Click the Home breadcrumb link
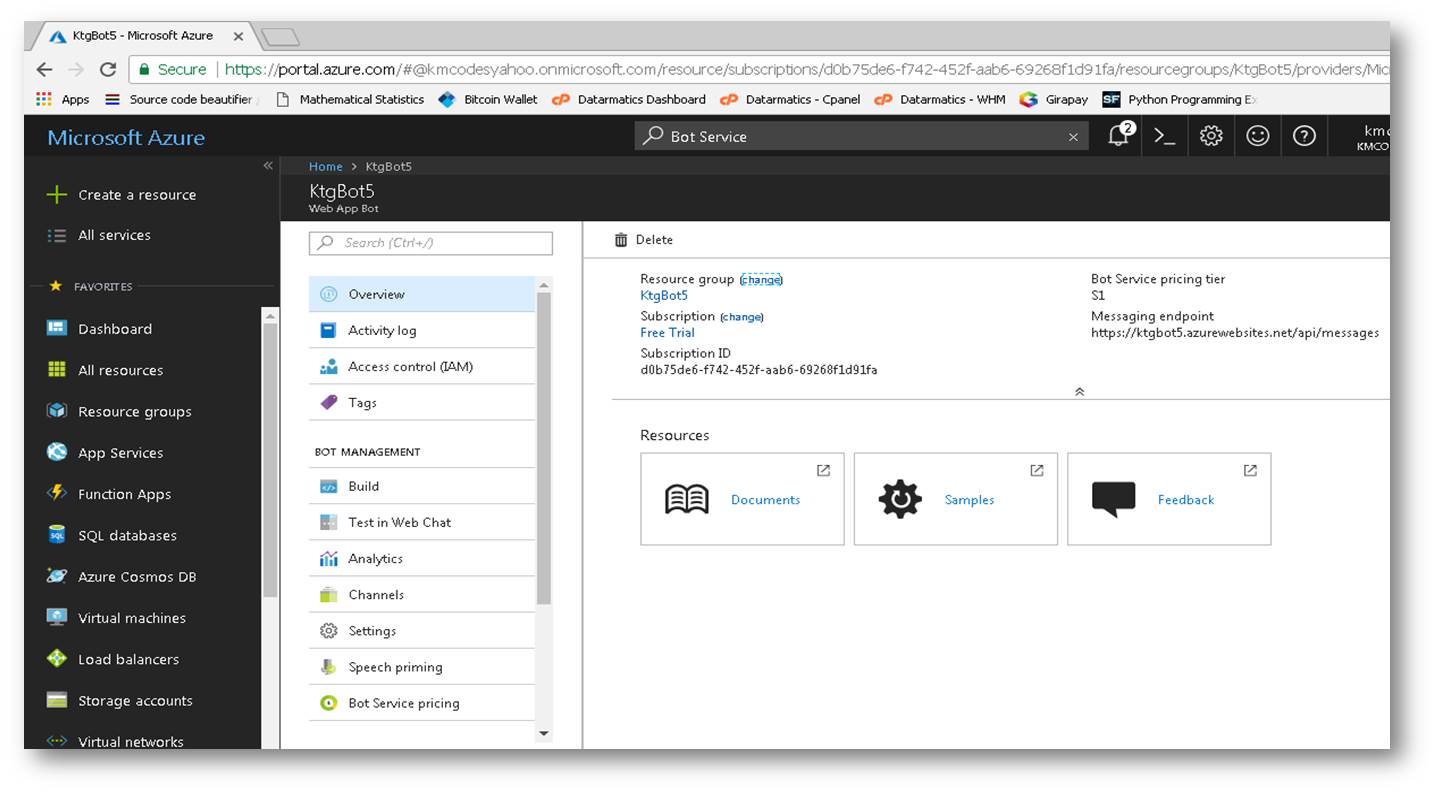Screen dimensions: 1437x792 point(325,167)
